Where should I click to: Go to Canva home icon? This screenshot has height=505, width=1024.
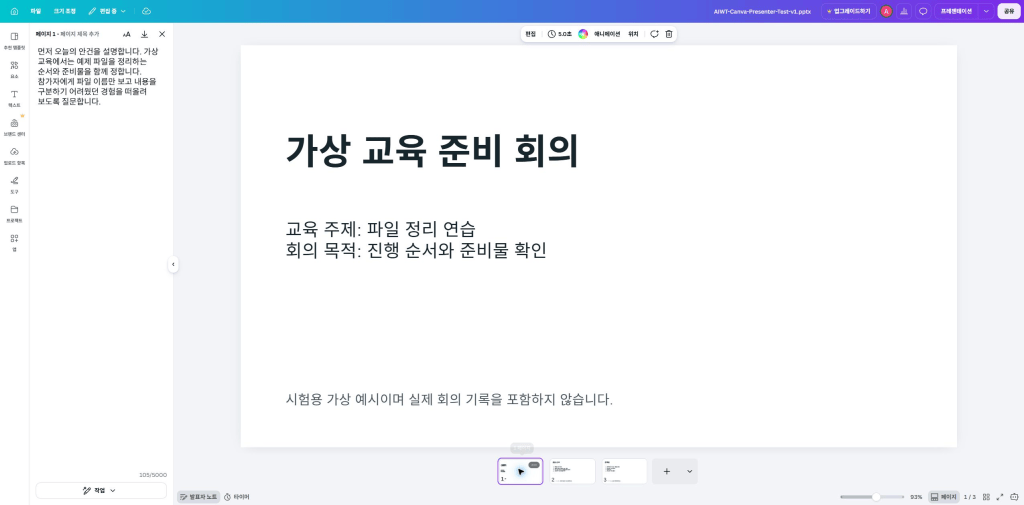click(14, 11)
